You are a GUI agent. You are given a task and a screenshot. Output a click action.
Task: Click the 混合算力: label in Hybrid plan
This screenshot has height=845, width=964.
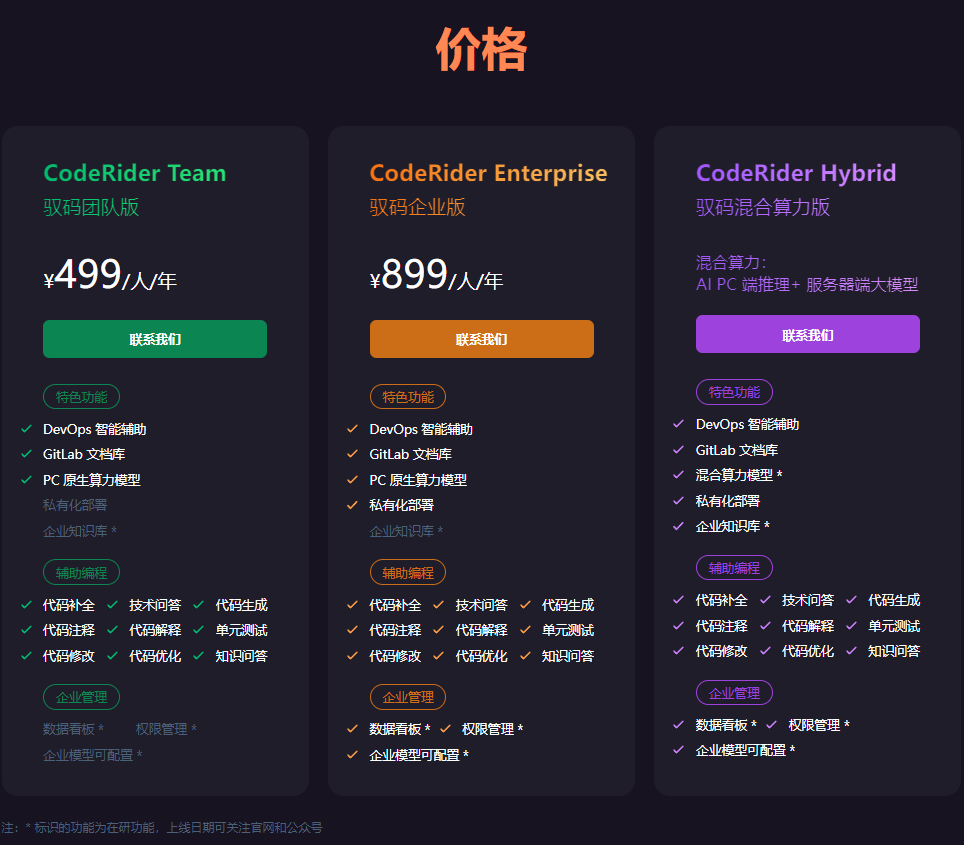(731, 263)
